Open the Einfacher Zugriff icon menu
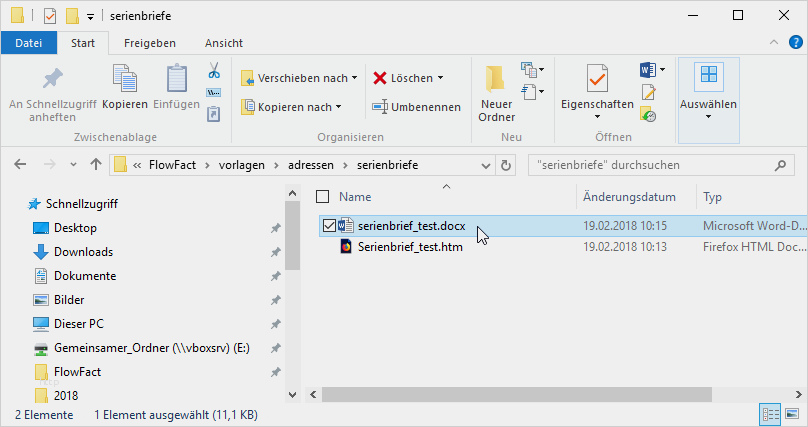 pos(532,92)
